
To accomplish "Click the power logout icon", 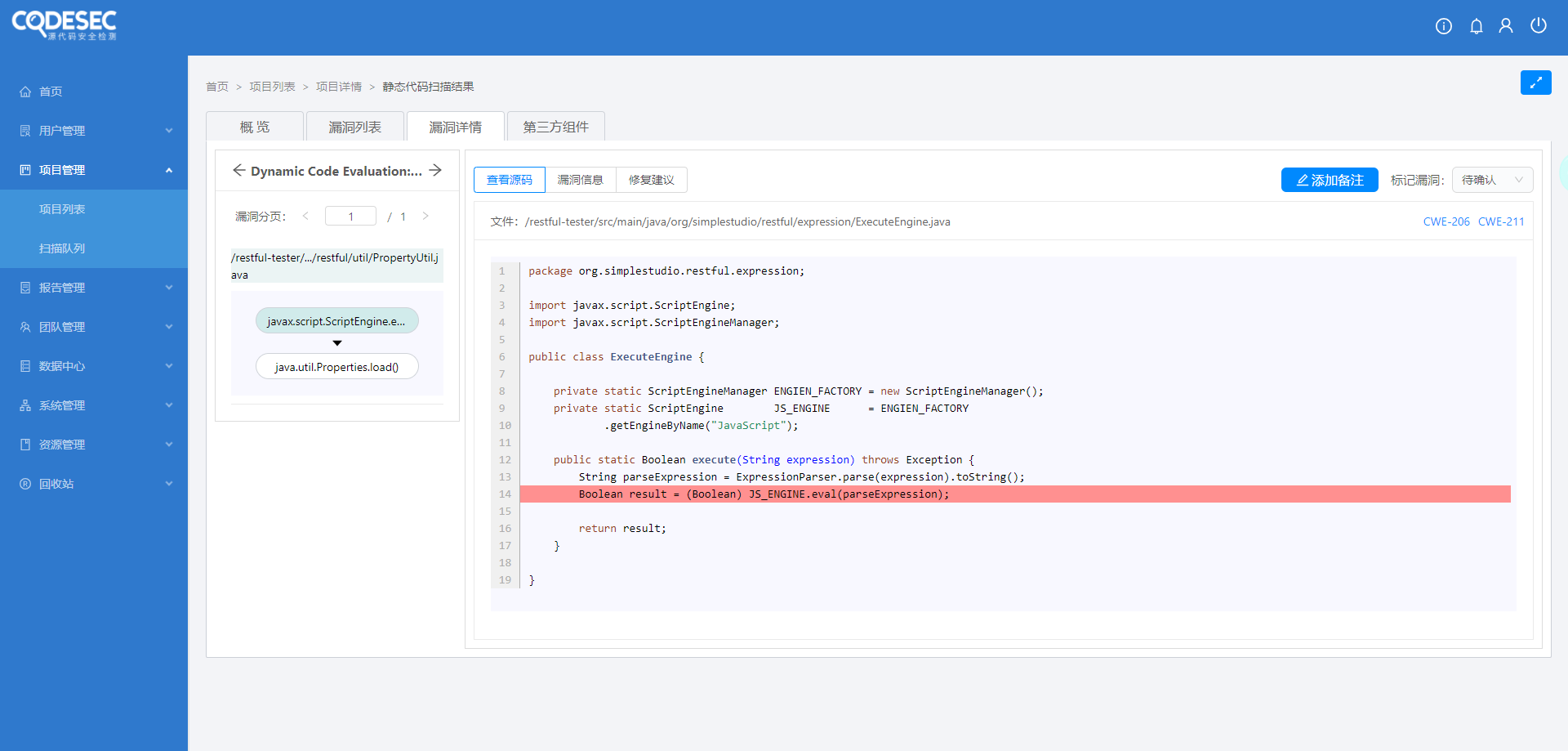I will (1539, 26).
